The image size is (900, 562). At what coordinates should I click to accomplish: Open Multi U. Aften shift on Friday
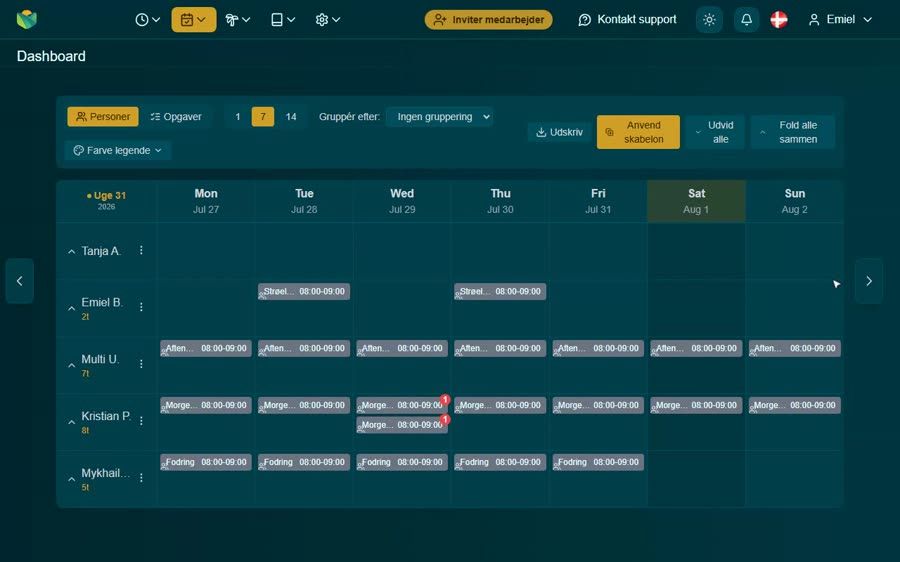pos(598,348)
